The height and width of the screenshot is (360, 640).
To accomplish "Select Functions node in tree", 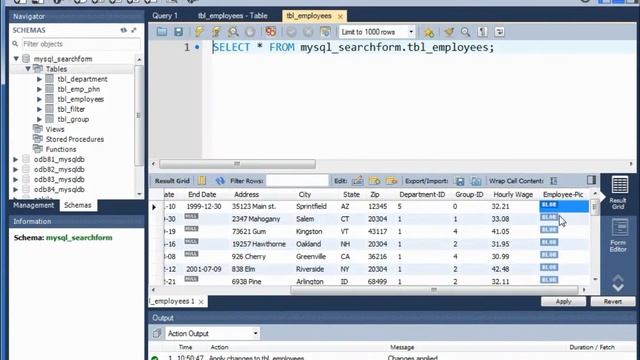I will (61, 149).
